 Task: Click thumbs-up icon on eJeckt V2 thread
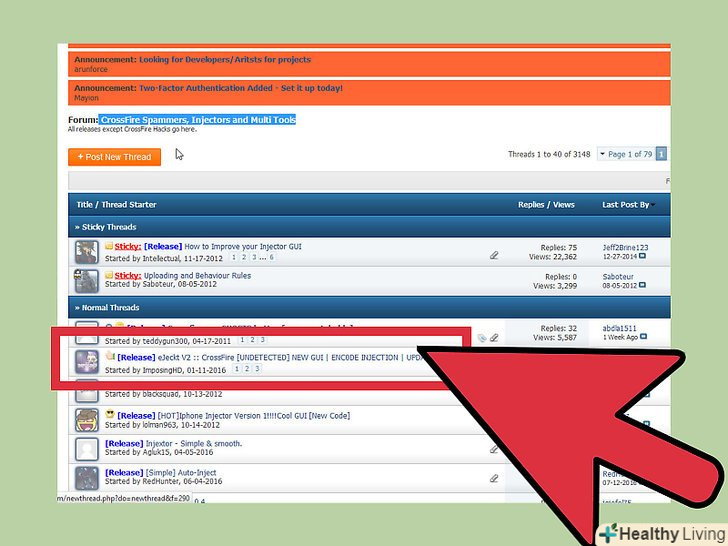point(110,356)
